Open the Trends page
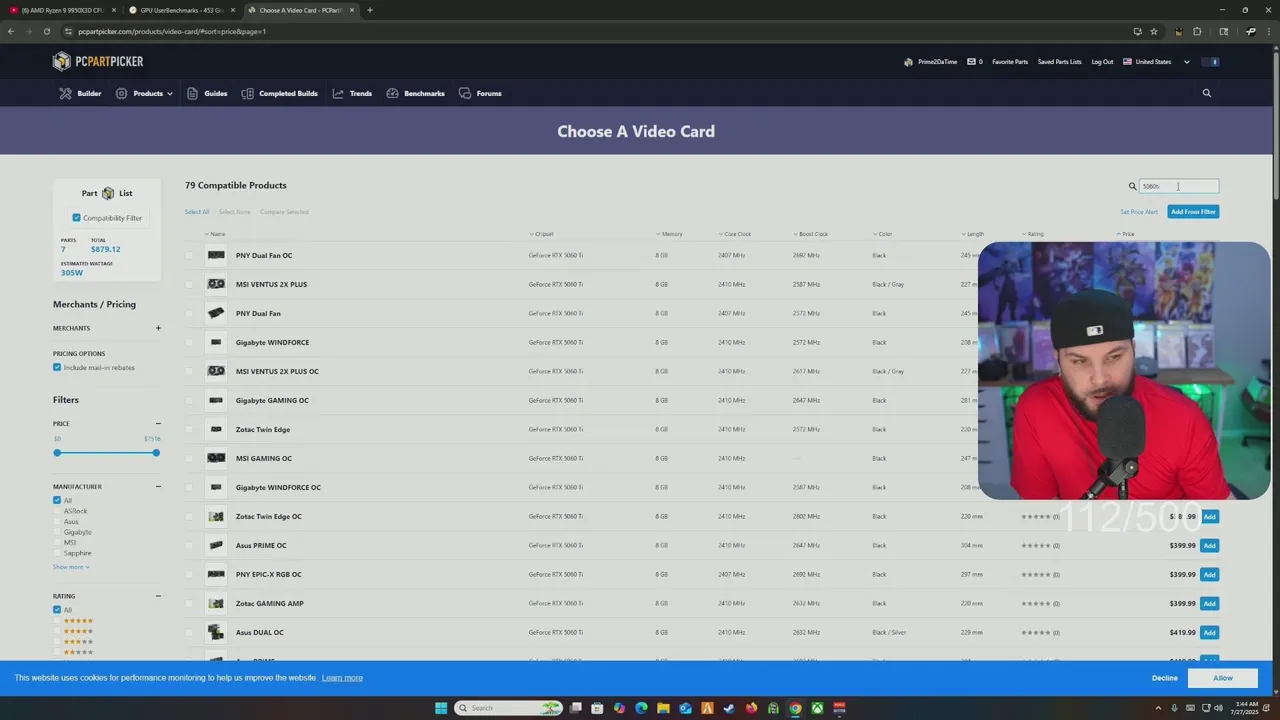Viewport: 1280px width, 720px height. [352, 93]
